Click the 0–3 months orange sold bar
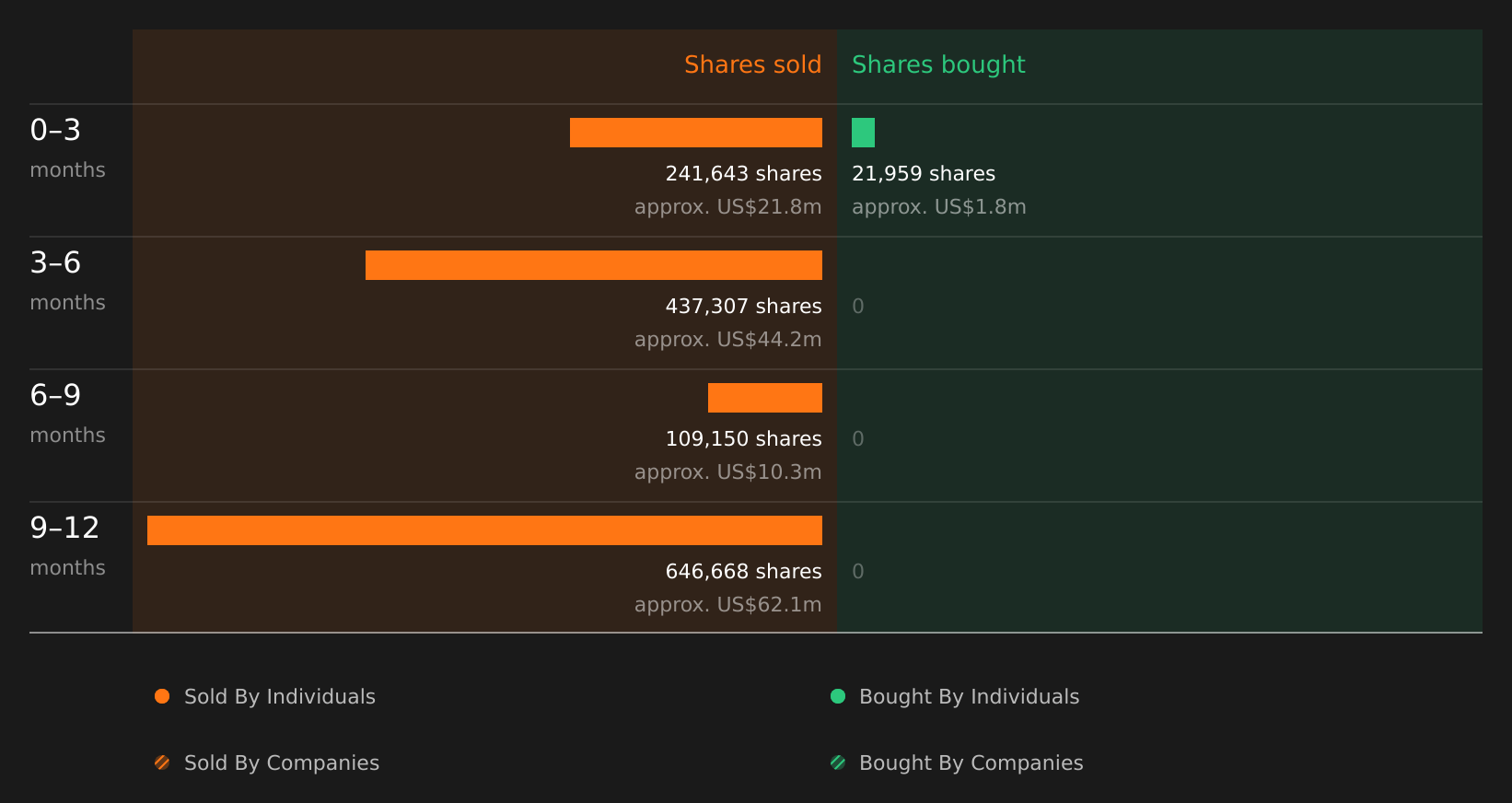 [696, 133]
